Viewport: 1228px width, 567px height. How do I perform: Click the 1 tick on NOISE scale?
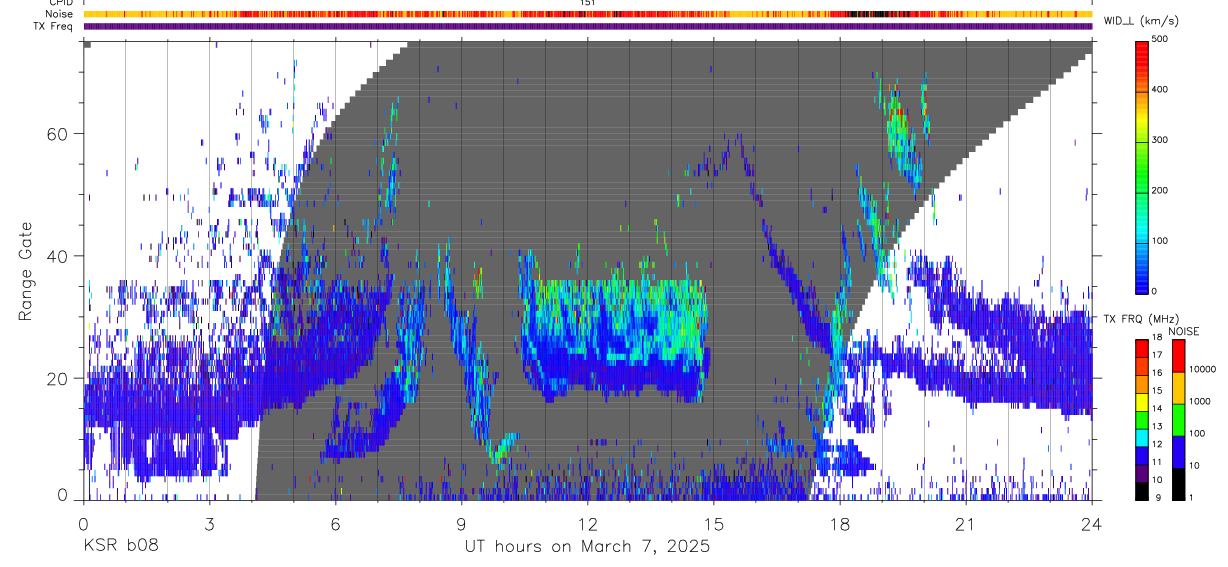tap(1193, 497)
